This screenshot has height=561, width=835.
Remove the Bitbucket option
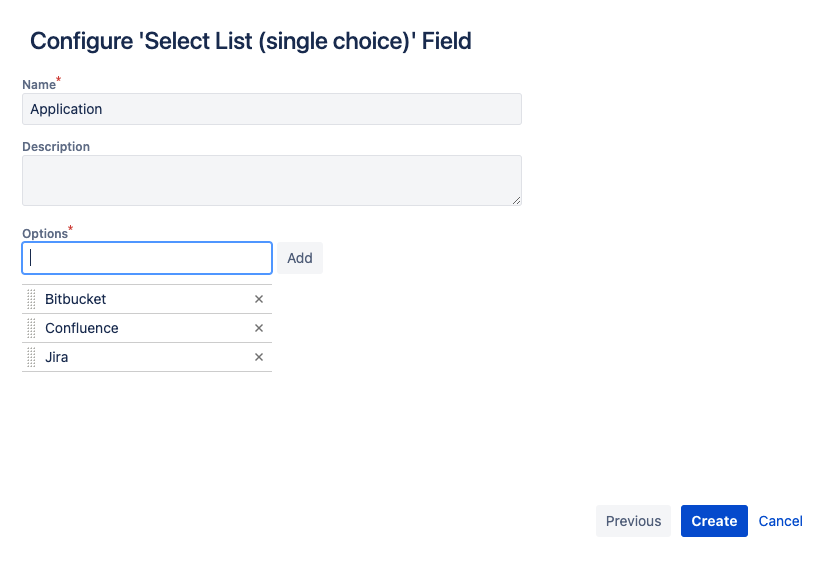tap(259, 299)
